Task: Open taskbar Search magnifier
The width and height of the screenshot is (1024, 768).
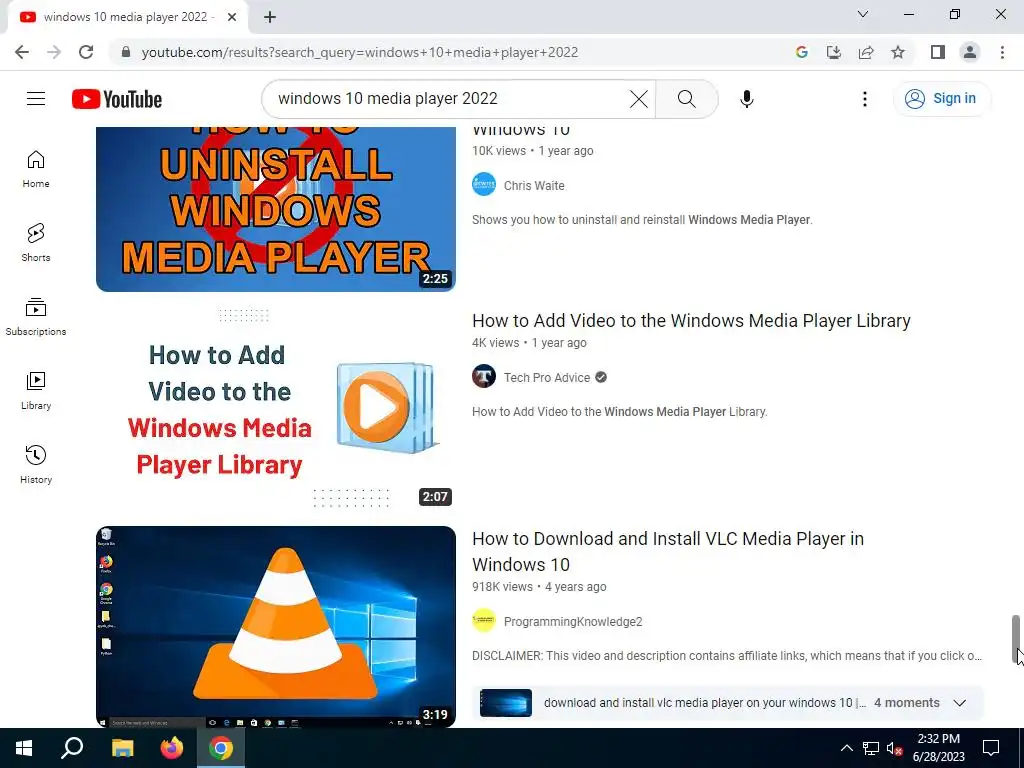Action: click(x=72, y=748)
